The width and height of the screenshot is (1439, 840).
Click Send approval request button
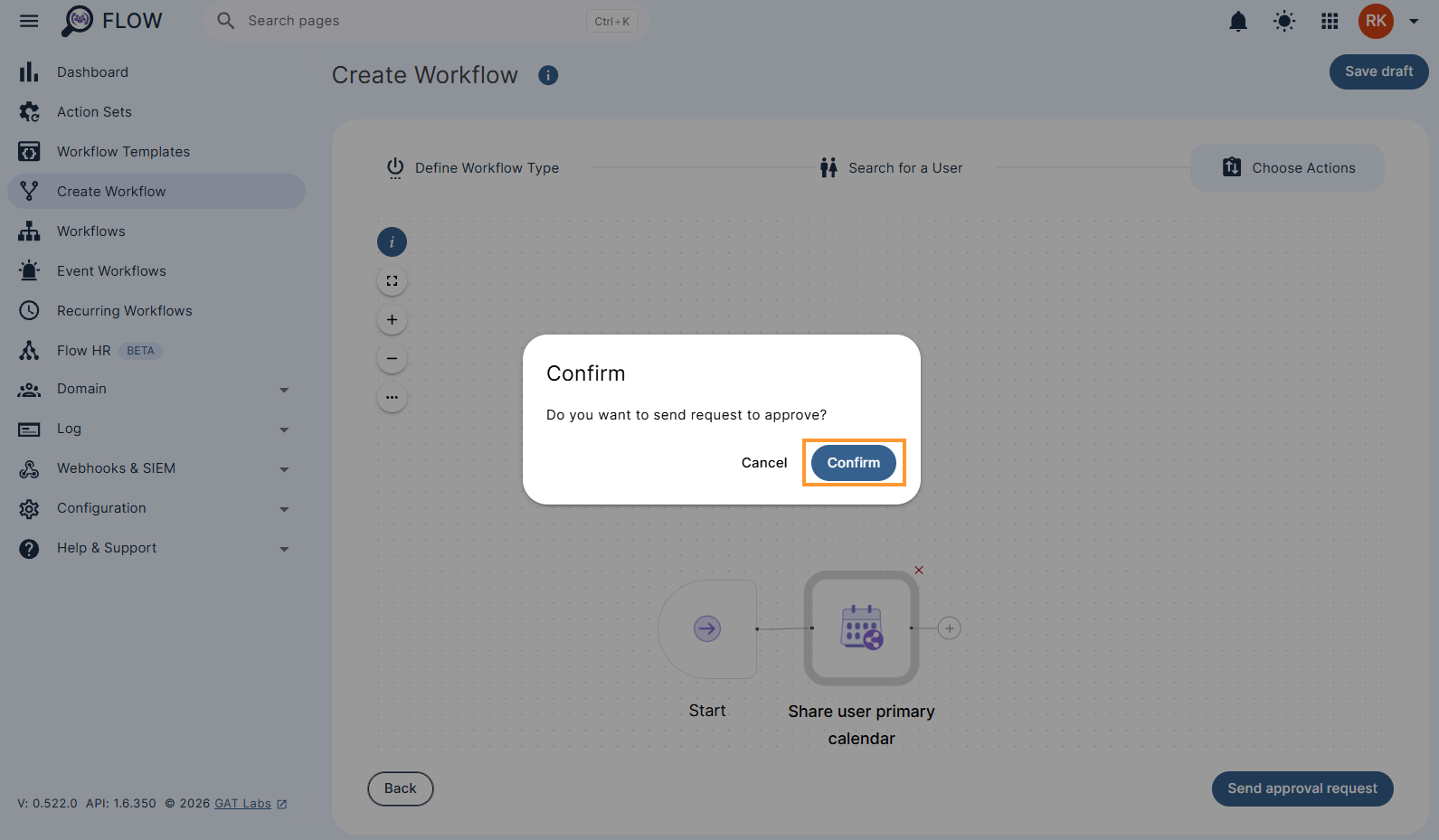[x=1302, y=788]
